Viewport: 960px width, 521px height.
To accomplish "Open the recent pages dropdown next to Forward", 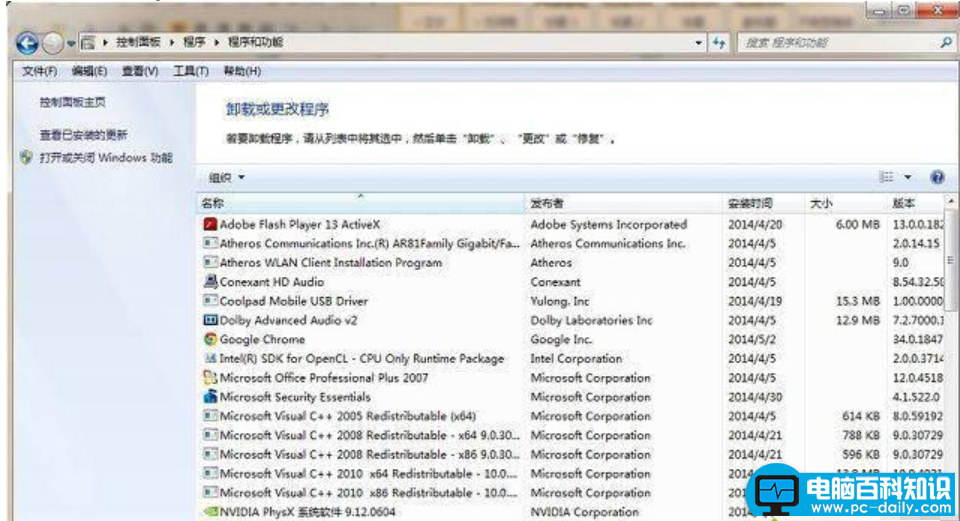I will tap(71, 43).
